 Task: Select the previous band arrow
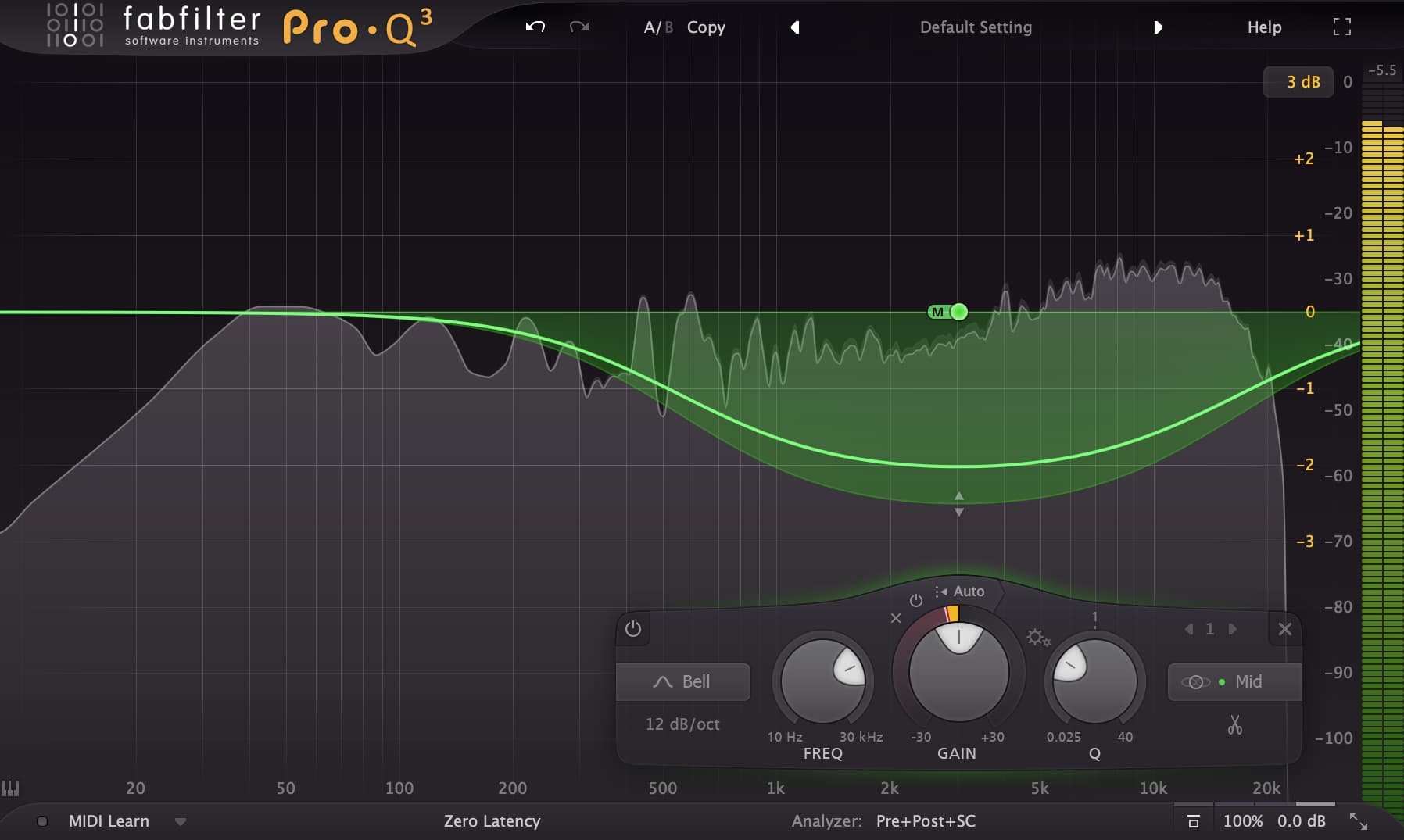tap(1189, 629)
